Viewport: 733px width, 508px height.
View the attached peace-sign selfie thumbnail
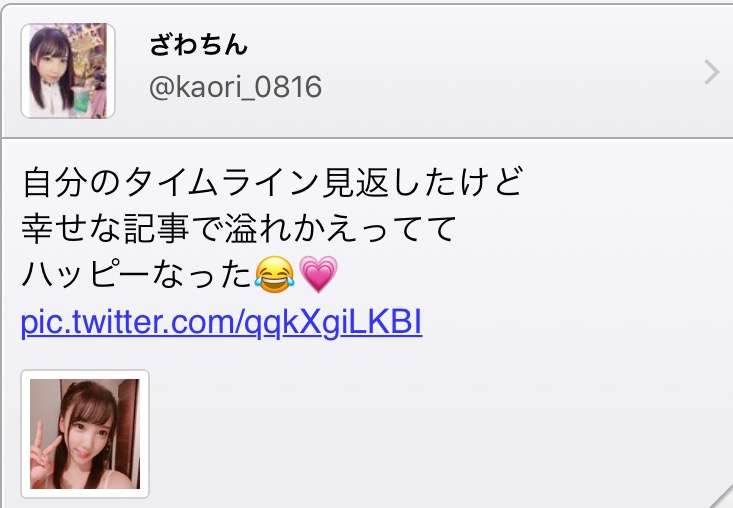85,434
